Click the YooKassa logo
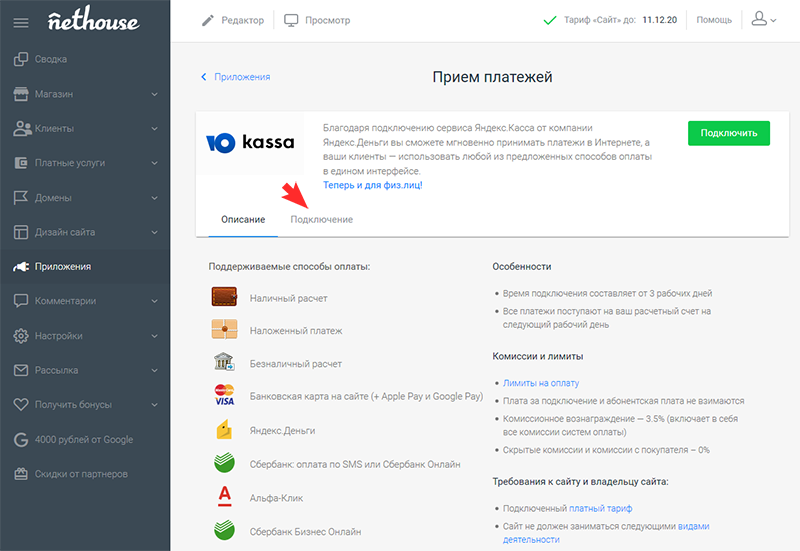 [250, 143]
